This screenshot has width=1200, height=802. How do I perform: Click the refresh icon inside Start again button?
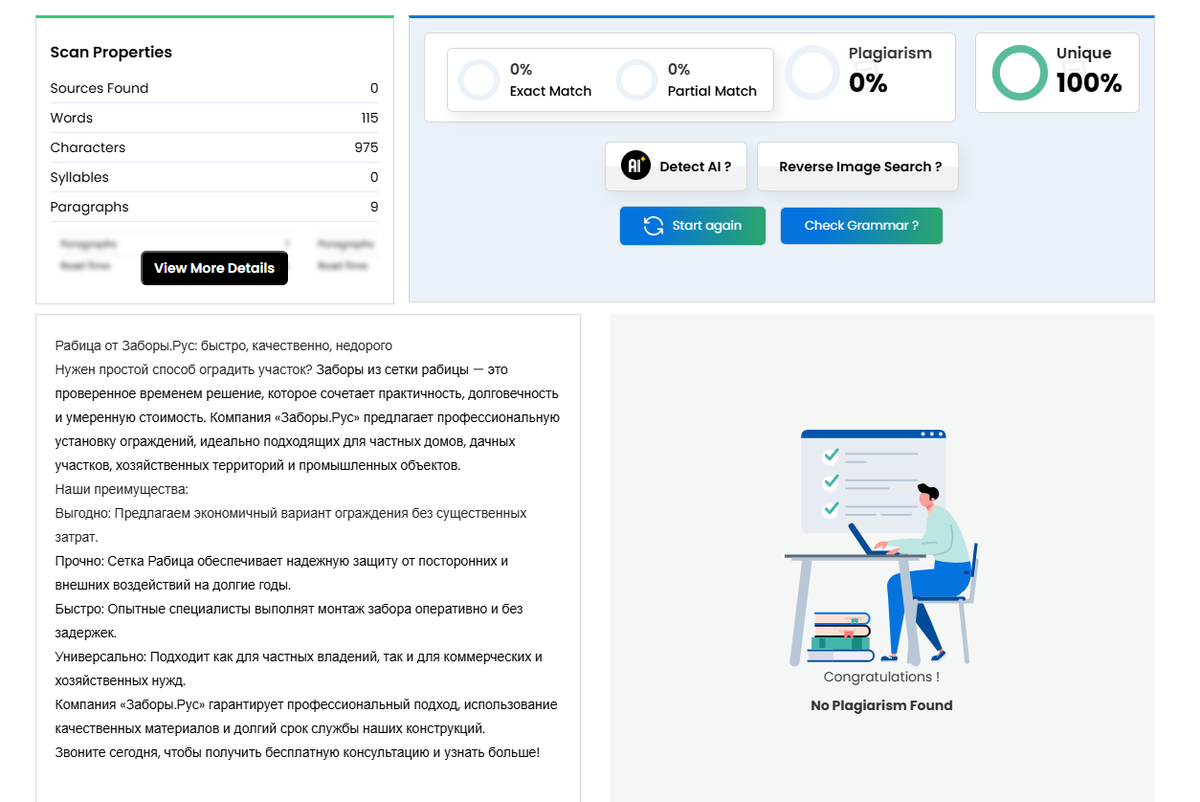pos(652,225)
